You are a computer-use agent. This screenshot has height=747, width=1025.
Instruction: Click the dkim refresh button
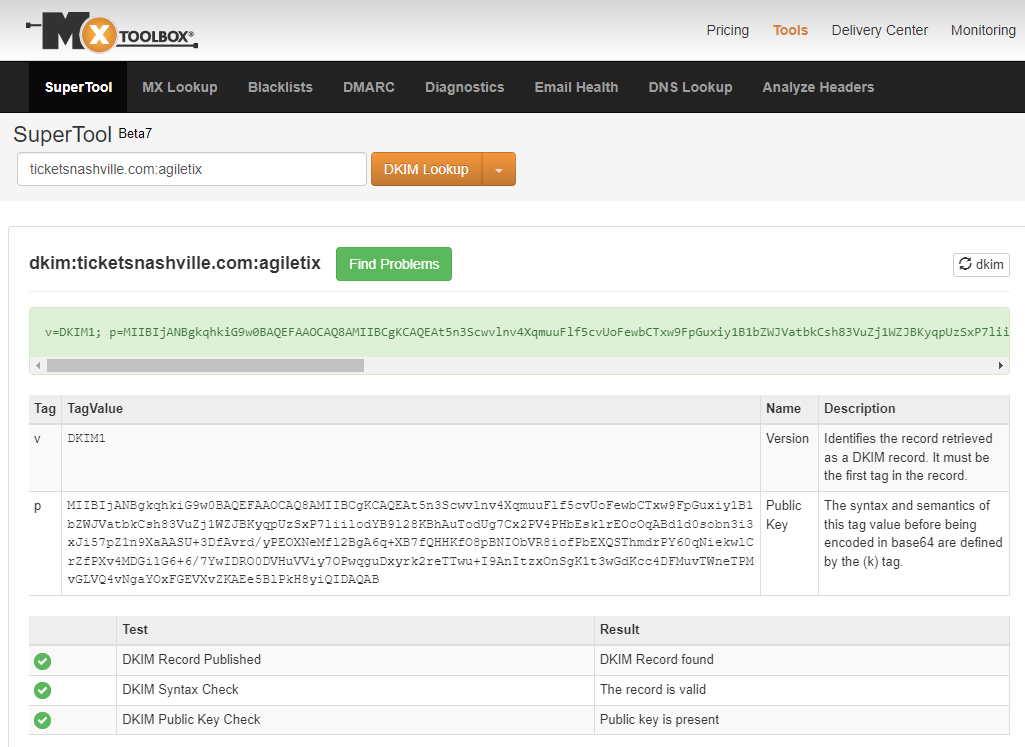tap(981, 265)
